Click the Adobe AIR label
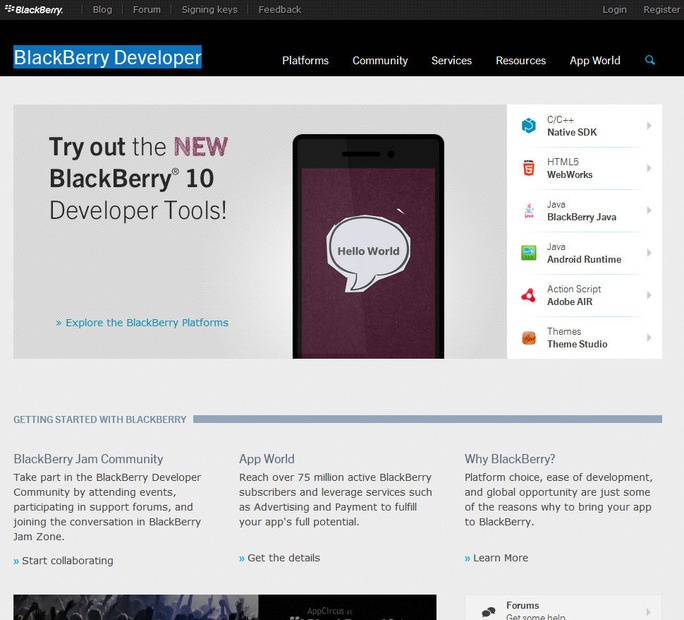The image size is (684, 620). click(x=570, y=301)
